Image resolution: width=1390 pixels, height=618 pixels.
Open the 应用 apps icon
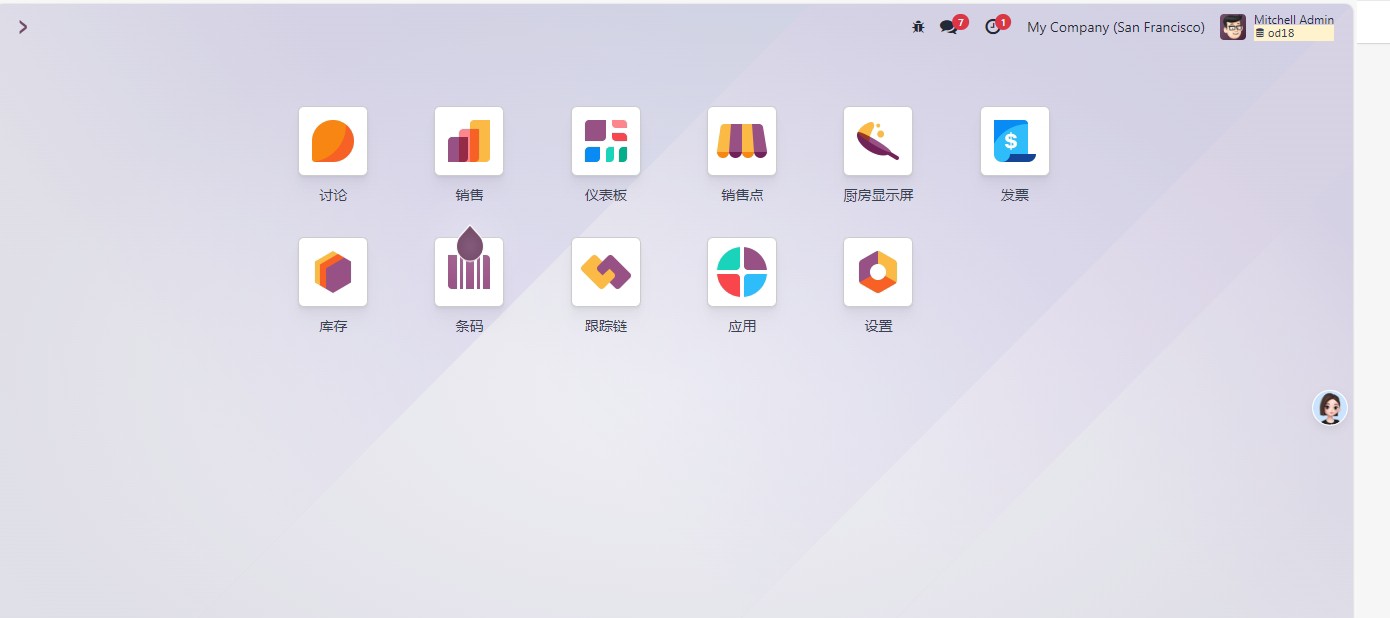(742, 272)
